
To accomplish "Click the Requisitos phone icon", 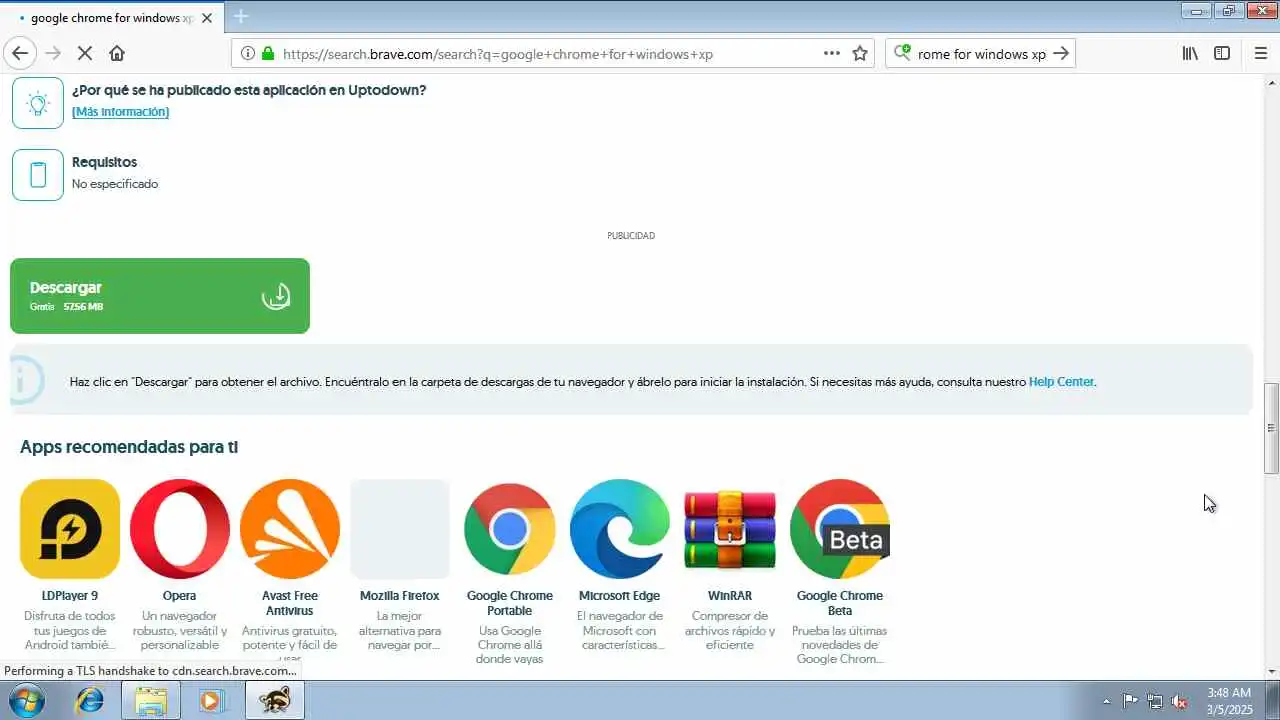I will tap(38, 175).
